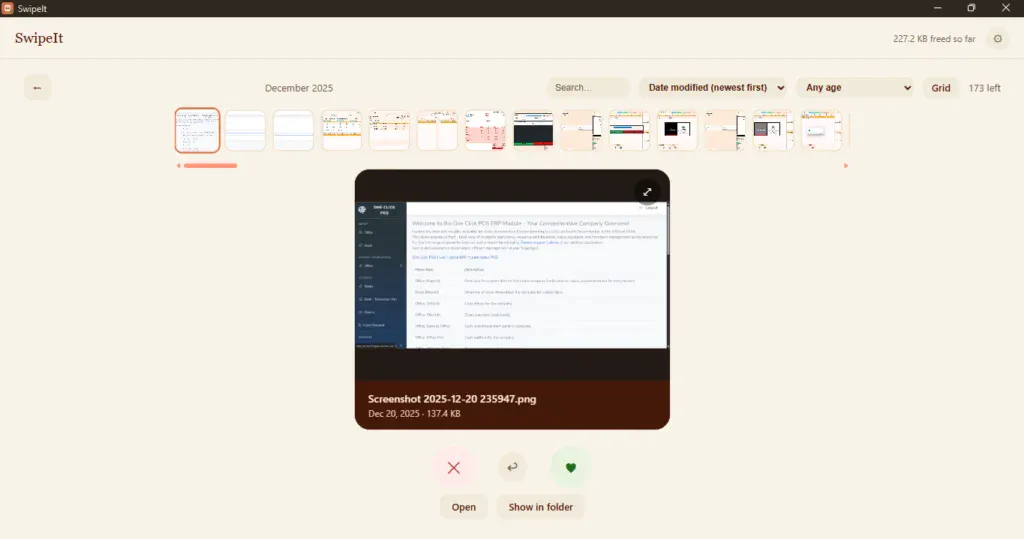Screen dimensions: 1024x539
Task: Select the fifth thumbnail in the strip
Action: (389, 131)
